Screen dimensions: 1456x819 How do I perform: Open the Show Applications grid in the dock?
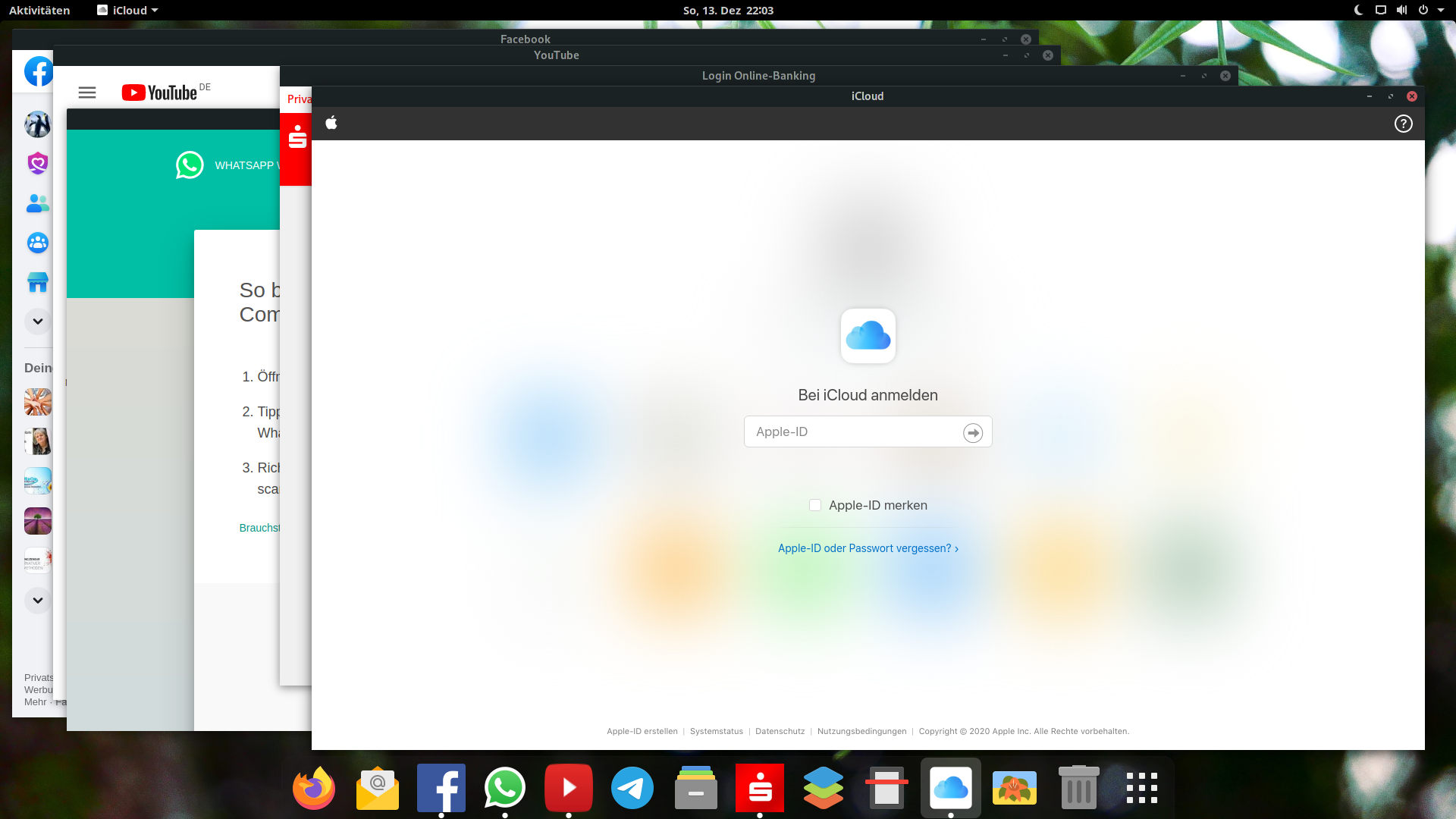click(x=1142, y=788)
